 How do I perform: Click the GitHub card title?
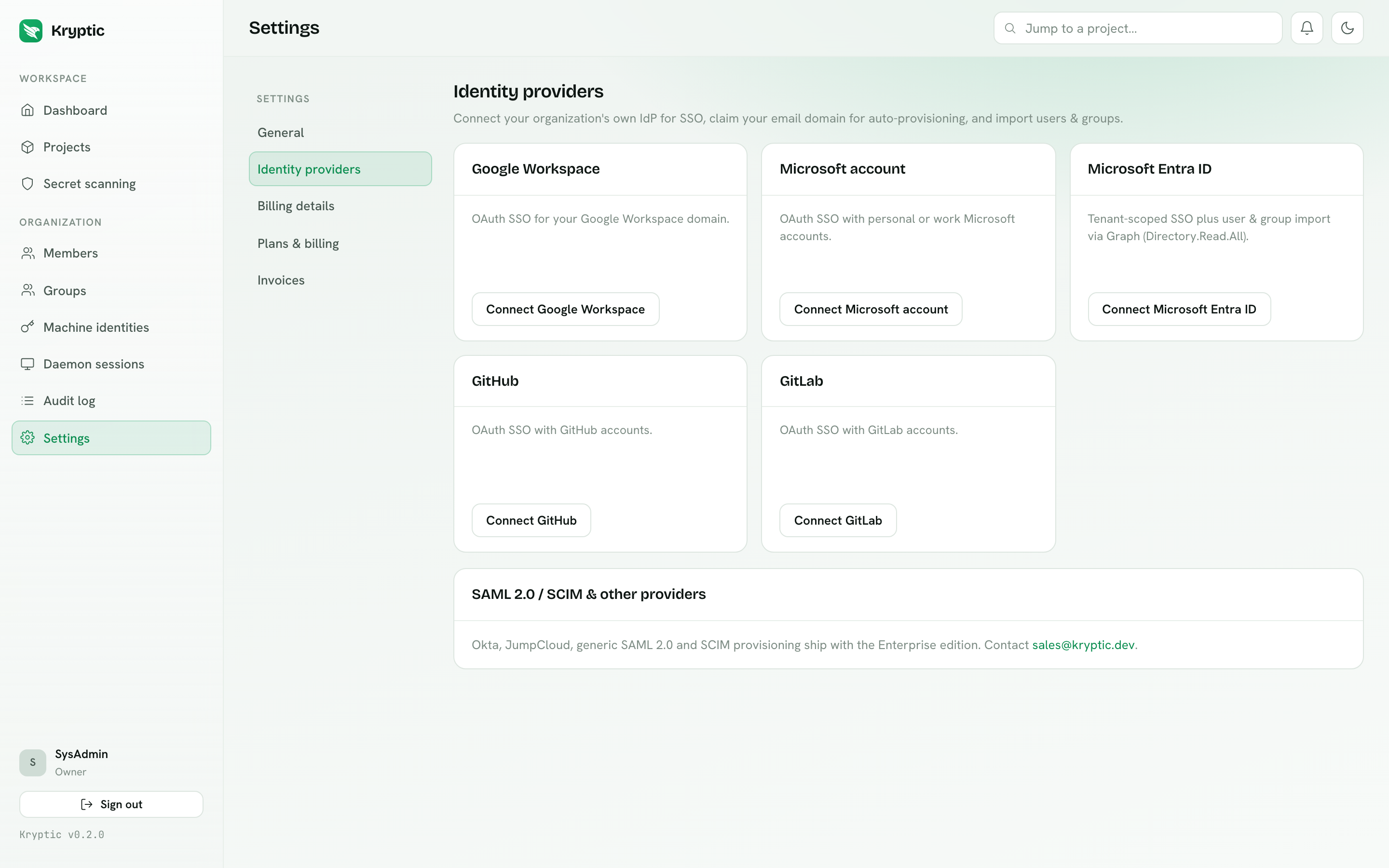tap(495, 381)
